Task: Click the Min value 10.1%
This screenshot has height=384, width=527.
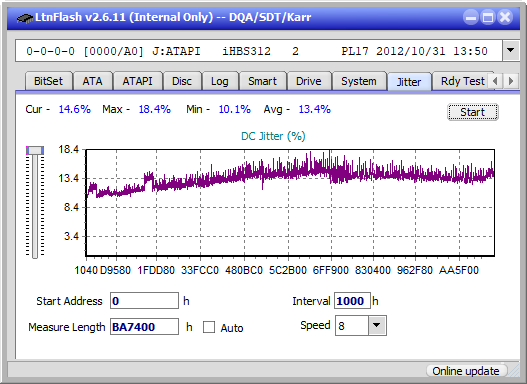Action: (x=235, y=110)
